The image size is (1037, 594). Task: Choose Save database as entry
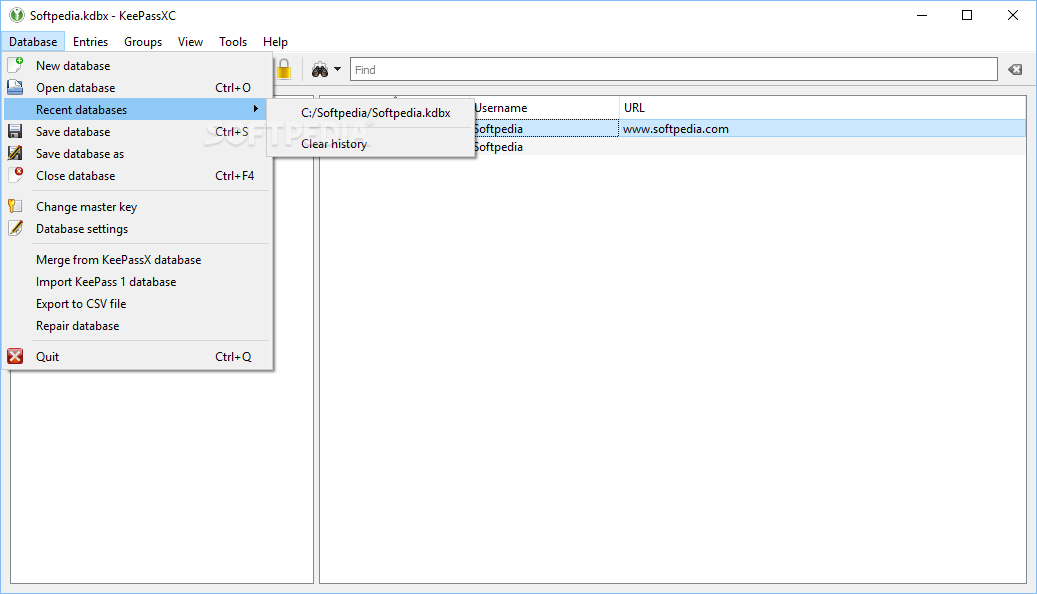(138, 153)
